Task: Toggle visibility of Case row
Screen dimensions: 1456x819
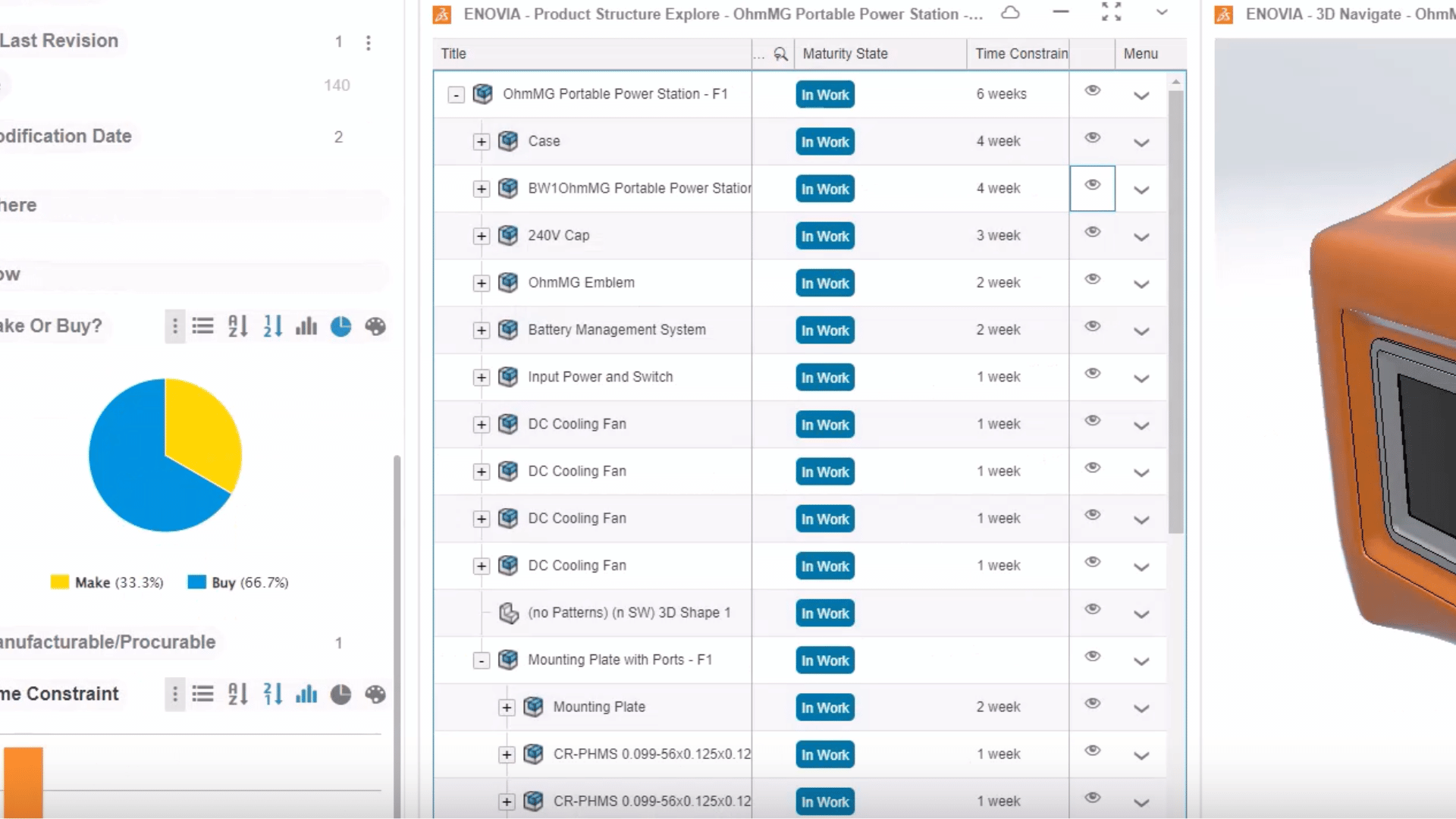Action: 1092,138
